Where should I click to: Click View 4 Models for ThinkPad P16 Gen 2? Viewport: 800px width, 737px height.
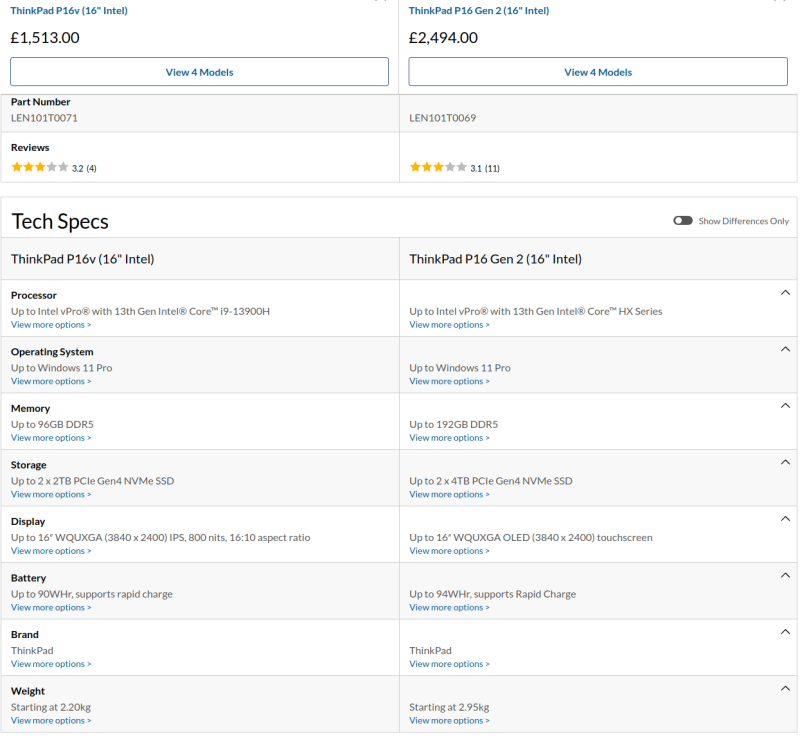pyautogui.click(x=598, y=72)
